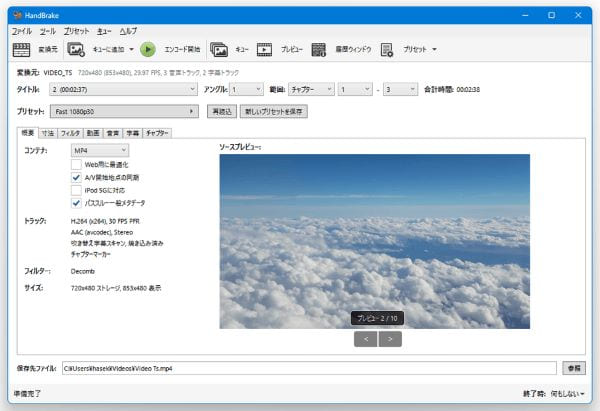
Task: Click the 再読込 button
Action: [222, 112]
